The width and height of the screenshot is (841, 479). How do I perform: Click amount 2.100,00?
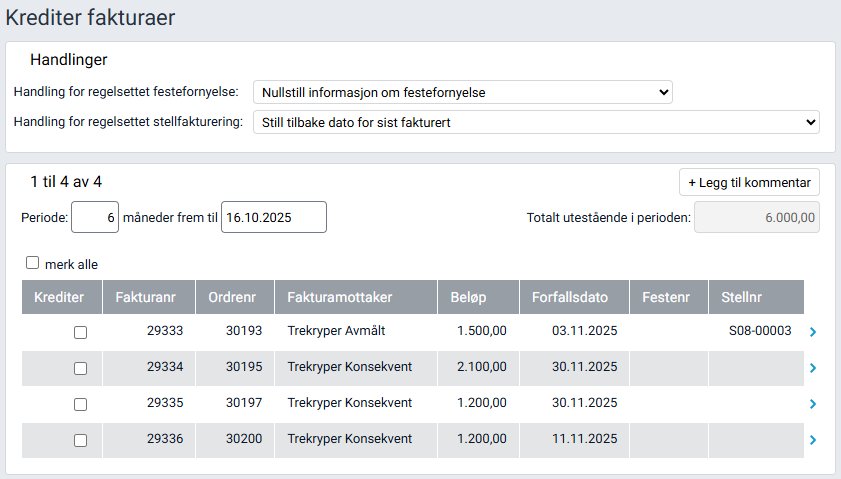click(x=482, y=366)
